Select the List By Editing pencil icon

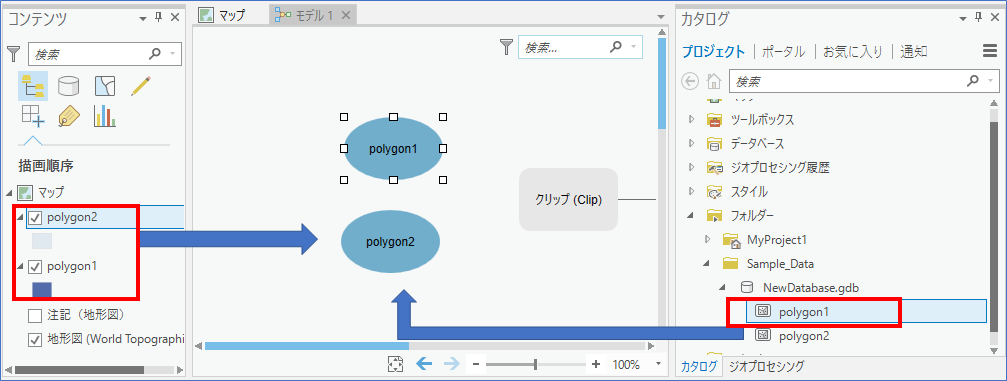141,85
